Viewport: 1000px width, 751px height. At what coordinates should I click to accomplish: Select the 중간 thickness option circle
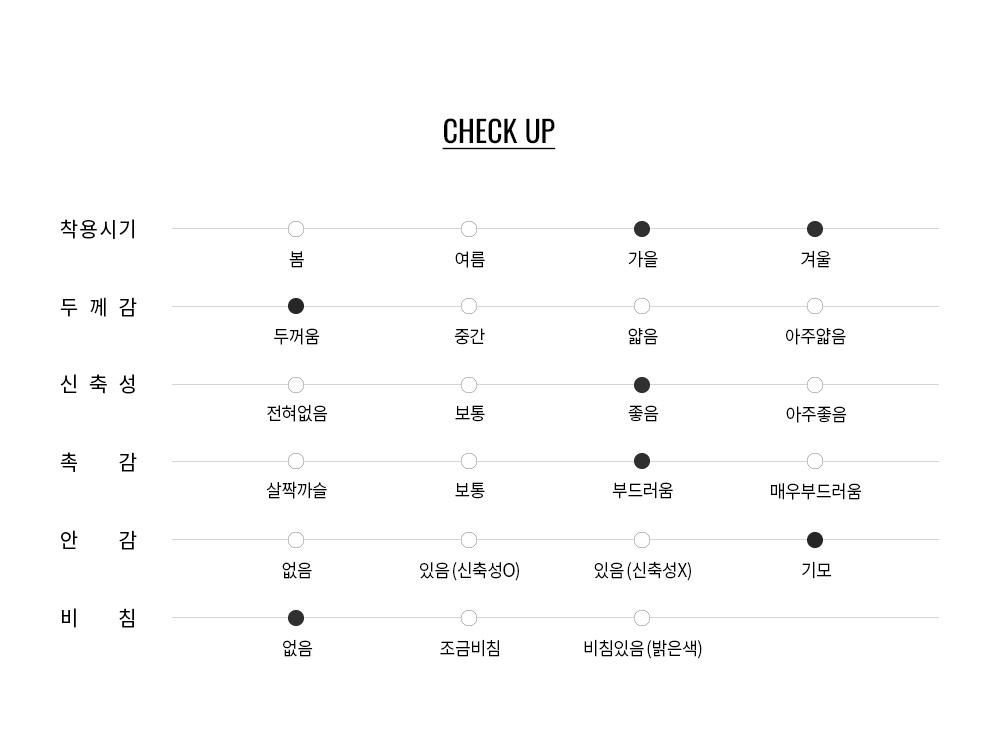(x=469, y=306)
